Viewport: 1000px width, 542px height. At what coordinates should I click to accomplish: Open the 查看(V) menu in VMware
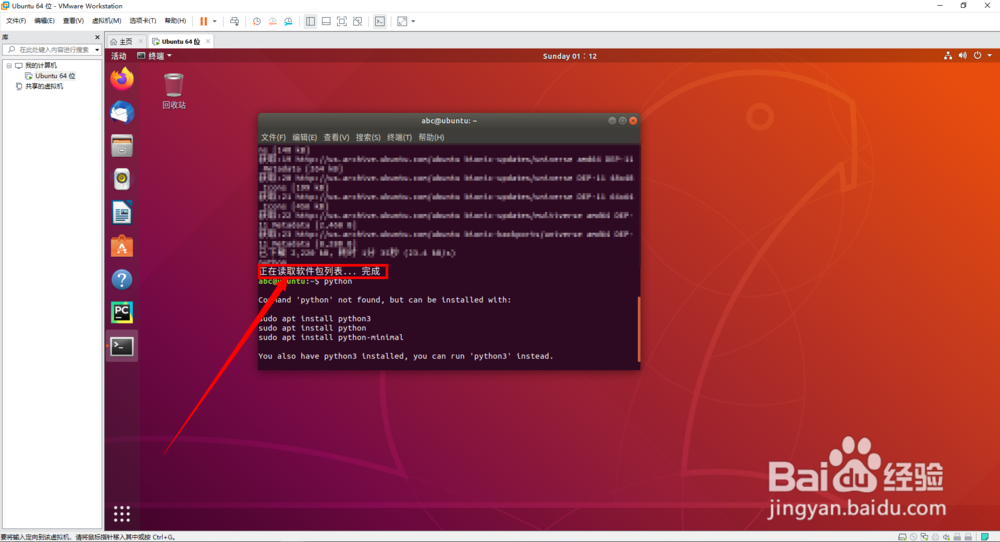(73, 21)
